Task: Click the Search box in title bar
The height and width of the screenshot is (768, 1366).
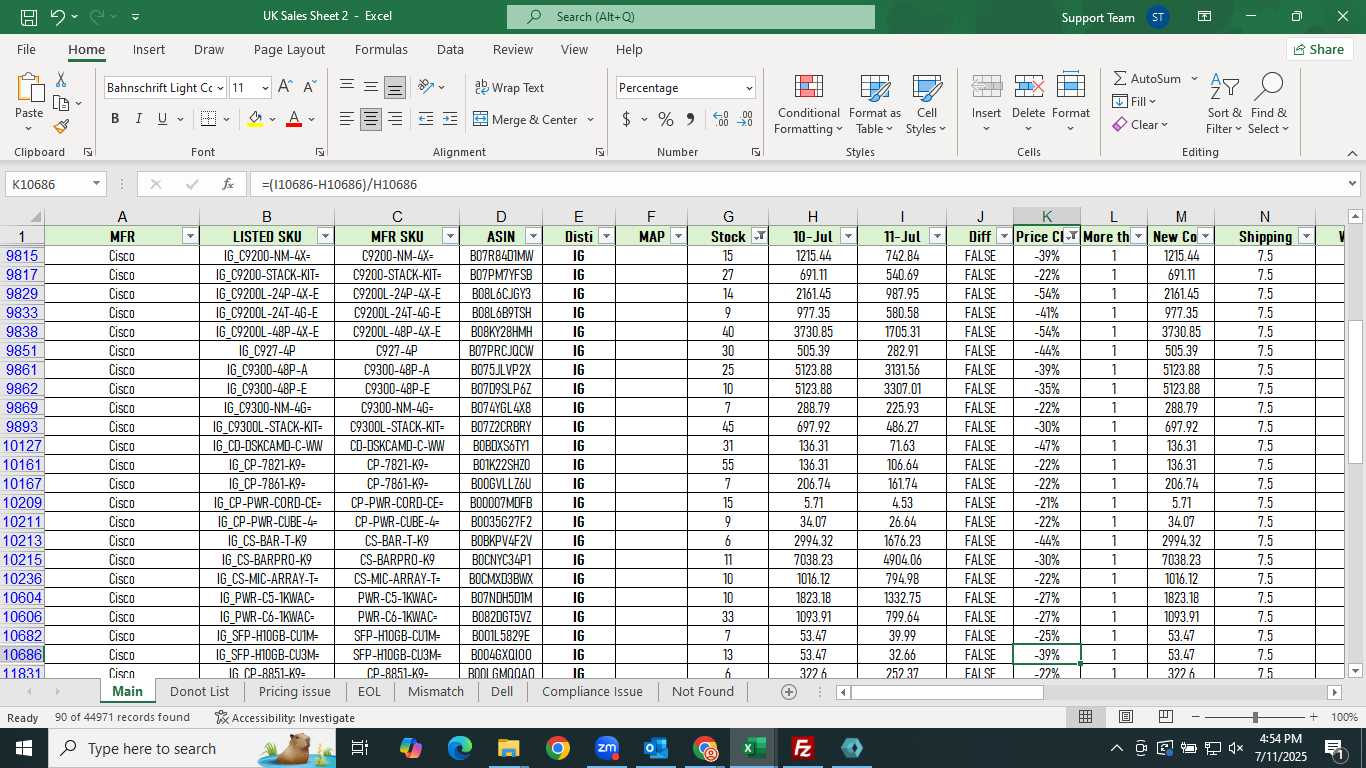Action: coord(691,17)
